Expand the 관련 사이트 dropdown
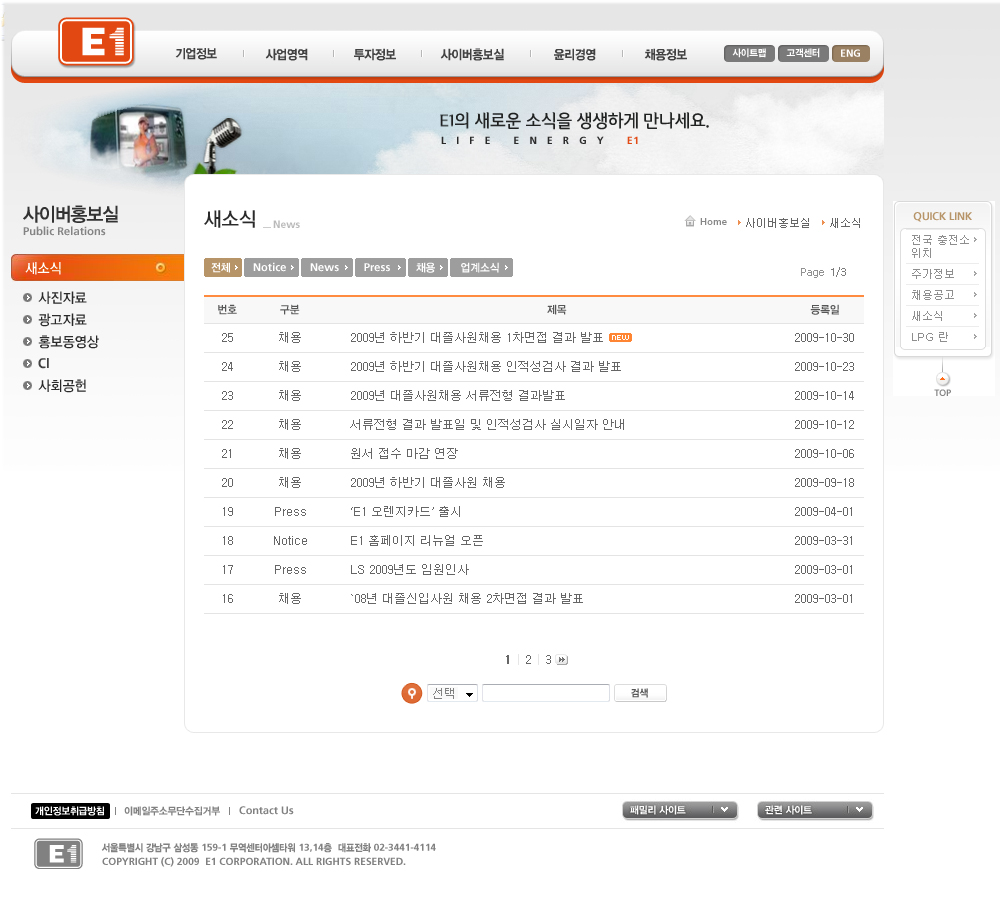The height and width of the screenshot is (897, 1000). pyautogui.click(x=814, y=810)
